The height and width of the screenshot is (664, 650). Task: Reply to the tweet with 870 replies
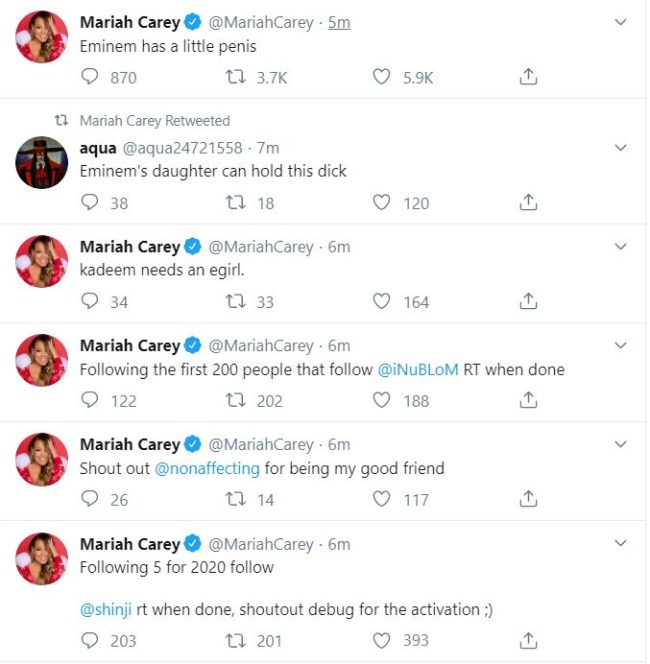pyautogui.click(x=90, y=77)
